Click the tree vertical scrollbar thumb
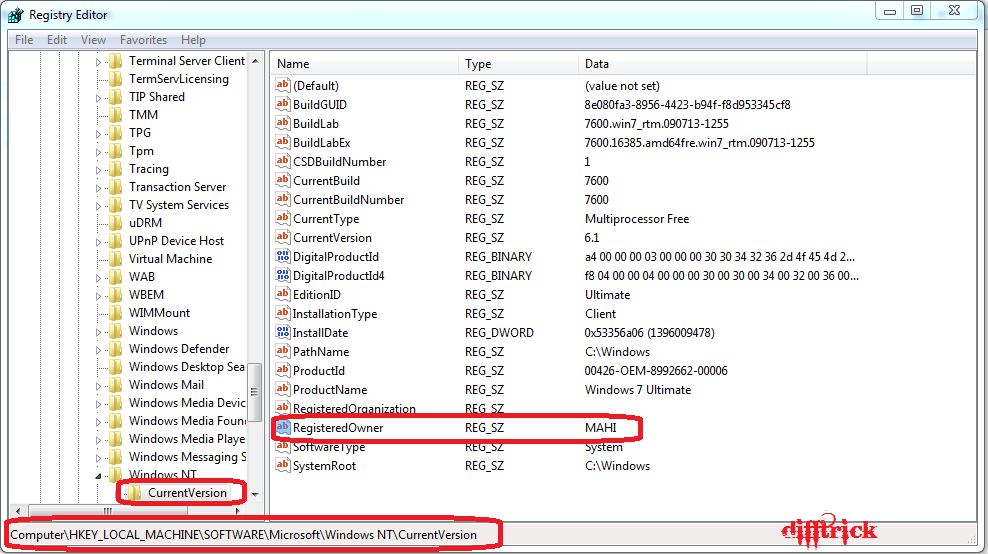 pyautogui.click(x=255, y=392)
